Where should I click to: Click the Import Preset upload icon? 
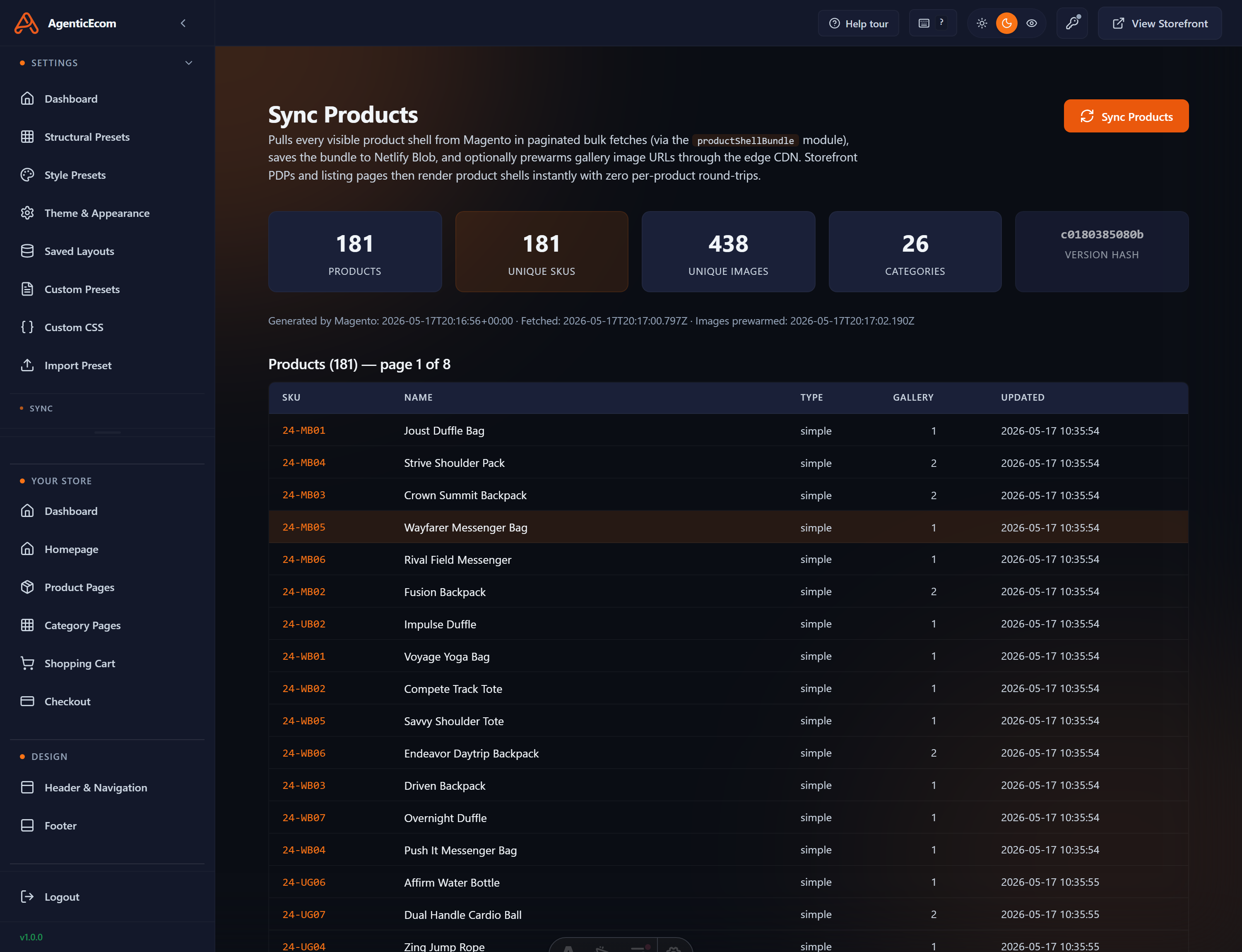(27, 365)
